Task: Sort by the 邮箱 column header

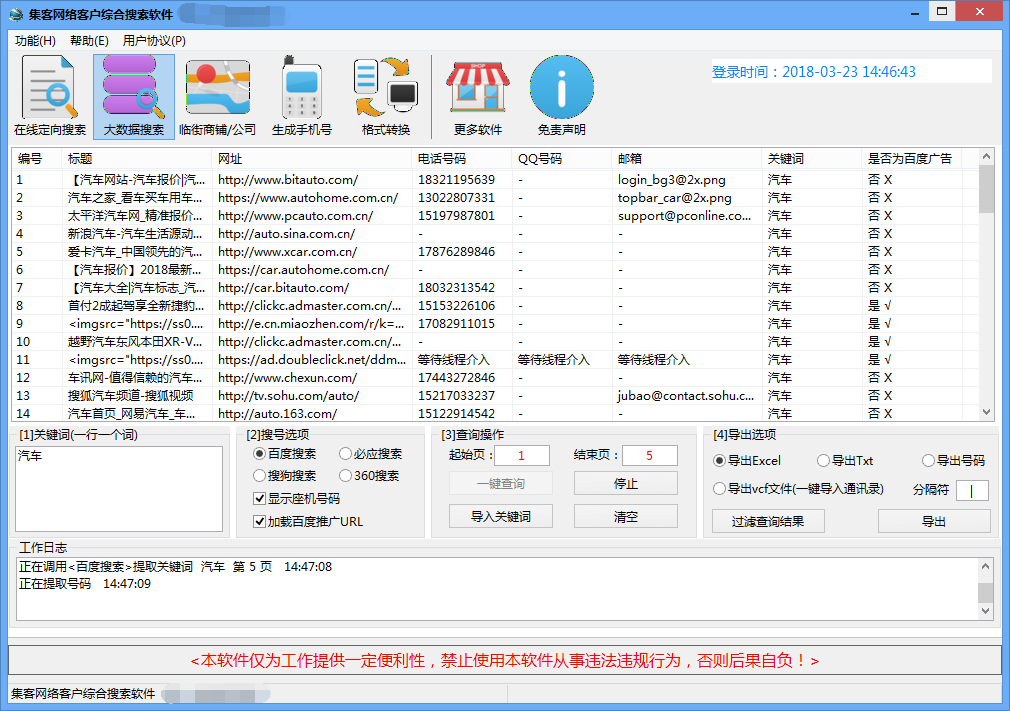Action: click(687, 158)
